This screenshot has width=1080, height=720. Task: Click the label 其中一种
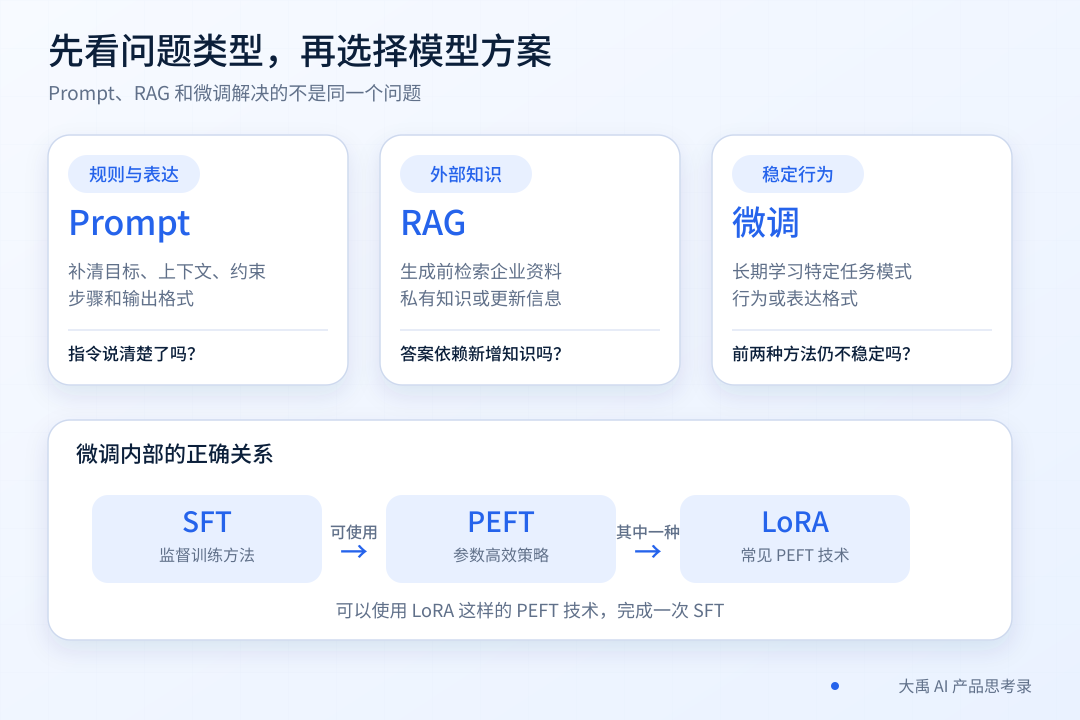pyautogui.click(x=647, y=532)
